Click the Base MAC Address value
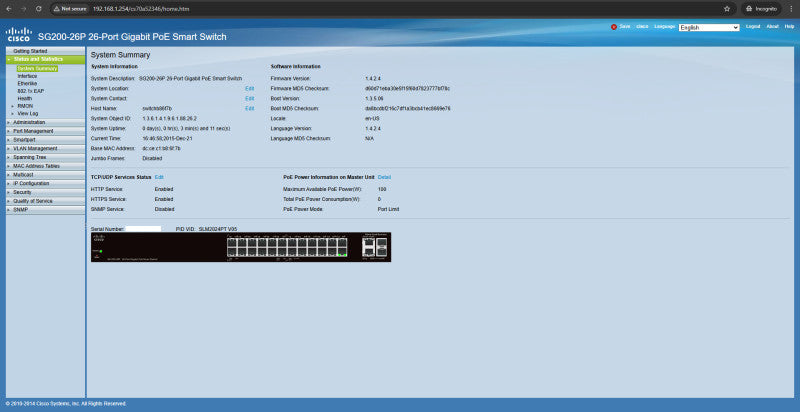The height and width of the screenshot is (412, 800). click(161, 148)
